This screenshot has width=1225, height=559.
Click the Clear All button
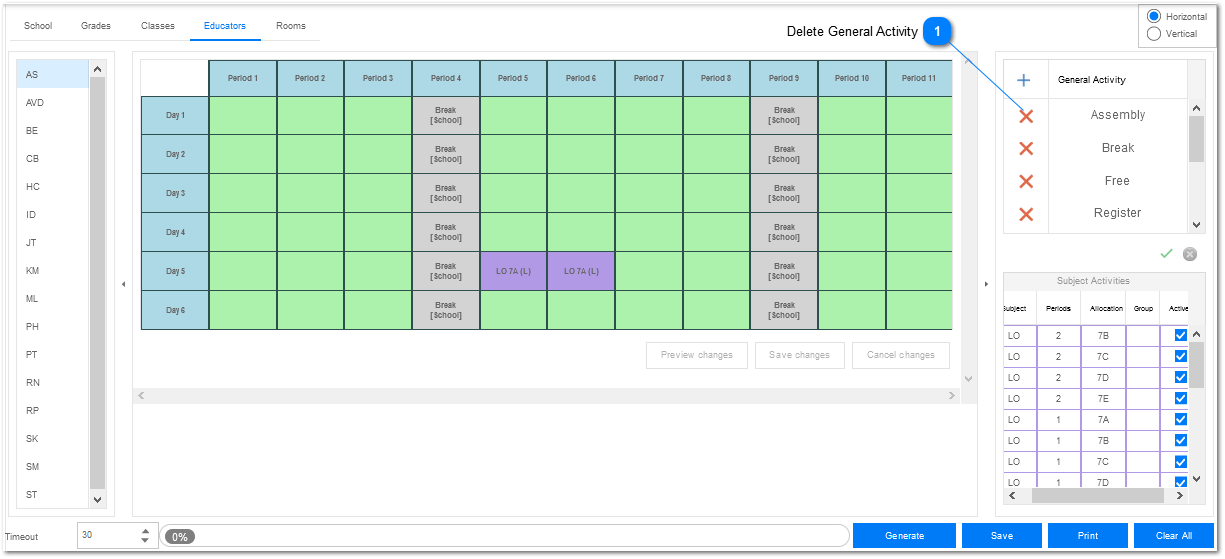click(1174, 536)
